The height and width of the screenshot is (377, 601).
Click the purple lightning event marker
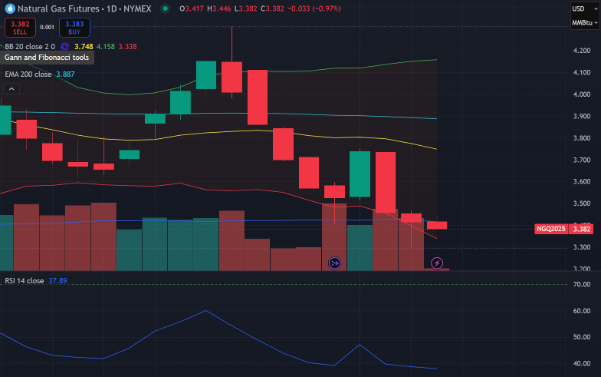(x=437, y=263)
